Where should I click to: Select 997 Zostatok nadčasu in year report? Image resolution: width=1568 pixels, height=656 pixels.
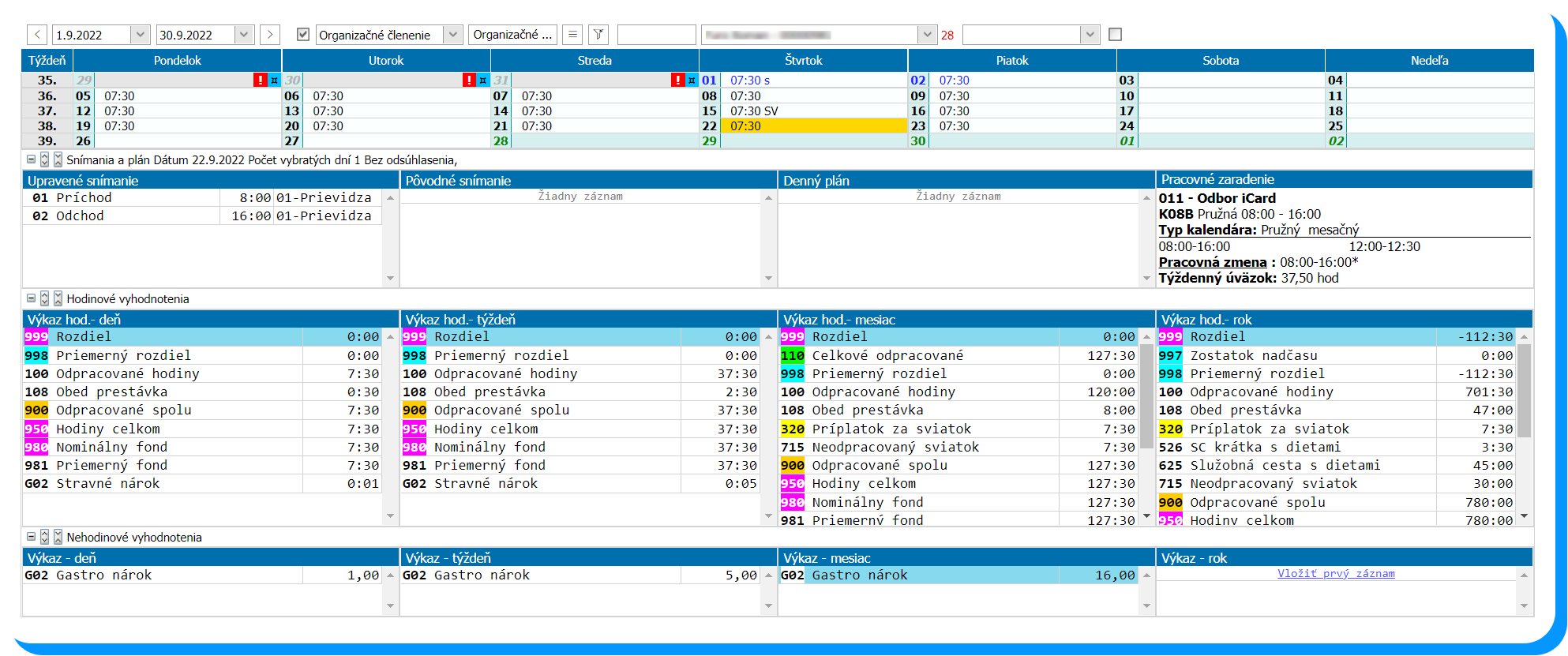[1336, 355]
